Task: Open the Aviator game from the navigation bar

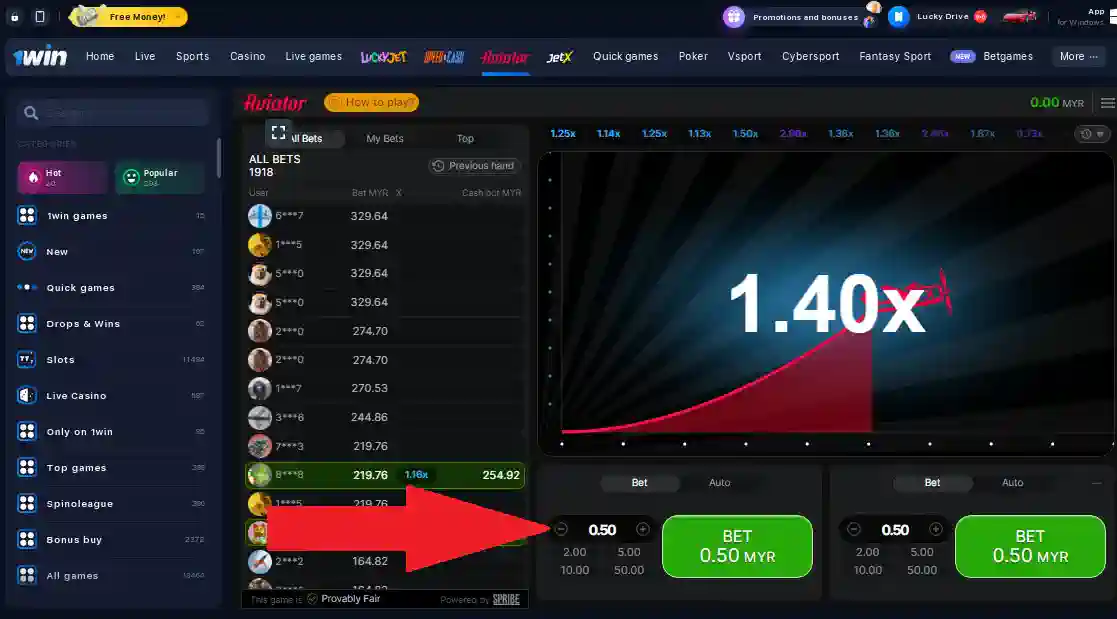Action: tap(505, 56)
